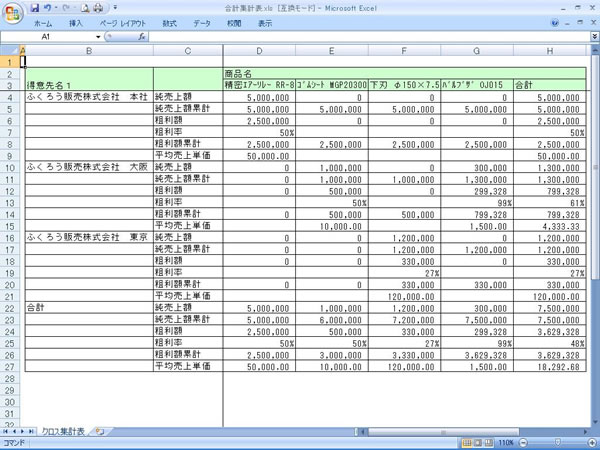Select cell showing 61% gross margin

[549, 202]
